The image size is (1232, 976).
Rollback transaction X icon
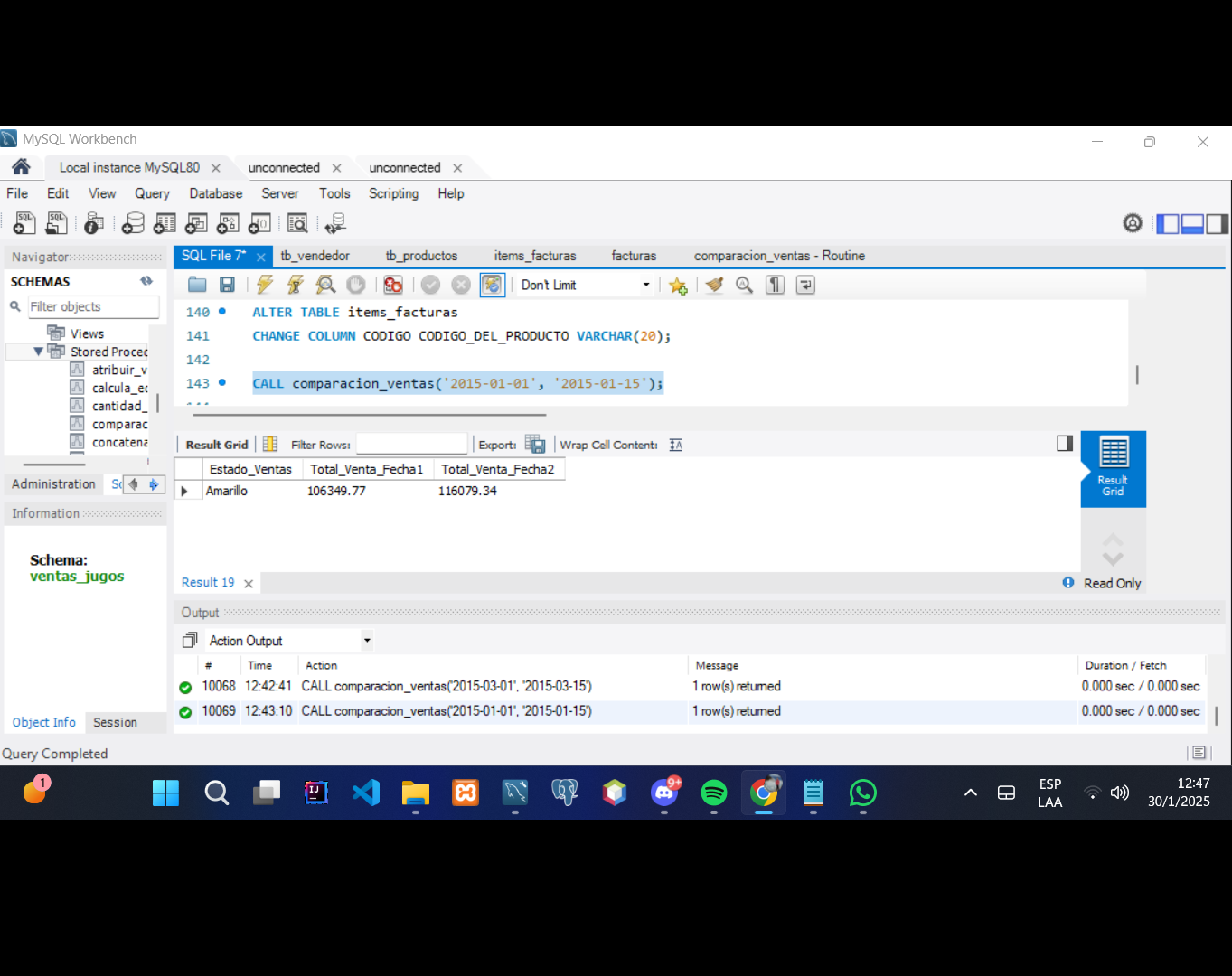click(461, 285)
